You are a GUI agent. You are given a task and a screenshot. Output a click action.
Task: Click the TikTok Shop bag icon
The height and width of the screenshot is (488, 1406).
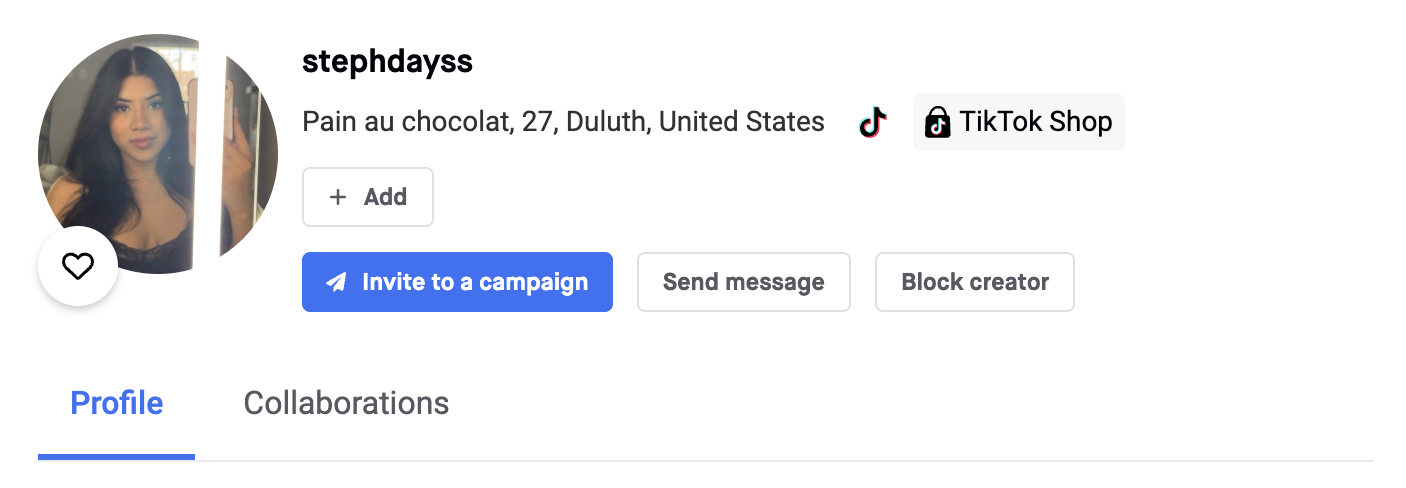click(x=937, y=123)
